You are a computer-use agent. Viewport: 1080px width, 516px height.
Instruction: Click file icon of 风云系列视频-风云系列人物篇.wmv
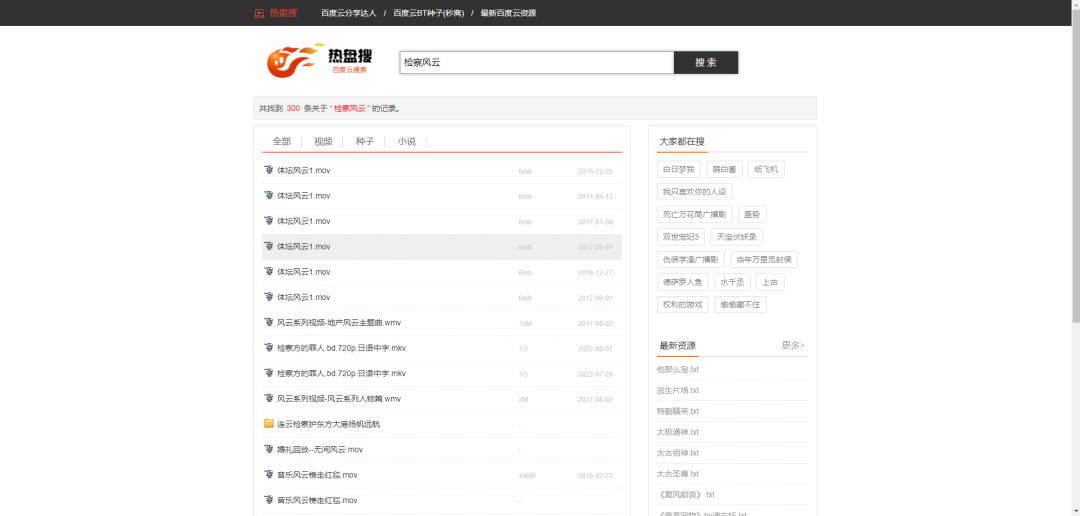(x=269, y=398)
